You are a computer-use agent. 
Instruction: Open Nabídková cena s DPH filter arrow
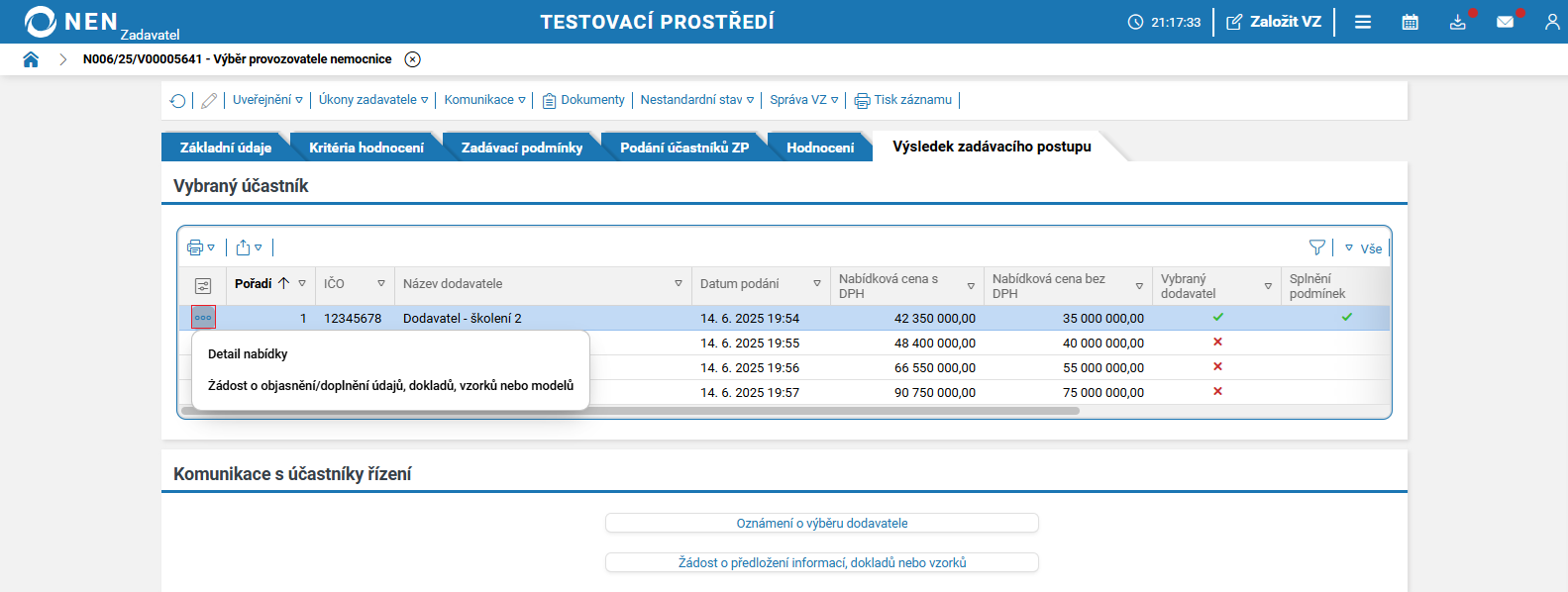tap(971, 286)
